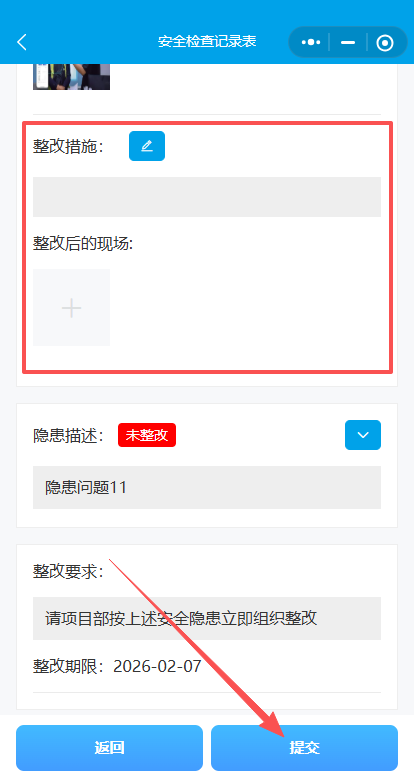Select the 隐患问题11 description field

[x=207, y=488]
